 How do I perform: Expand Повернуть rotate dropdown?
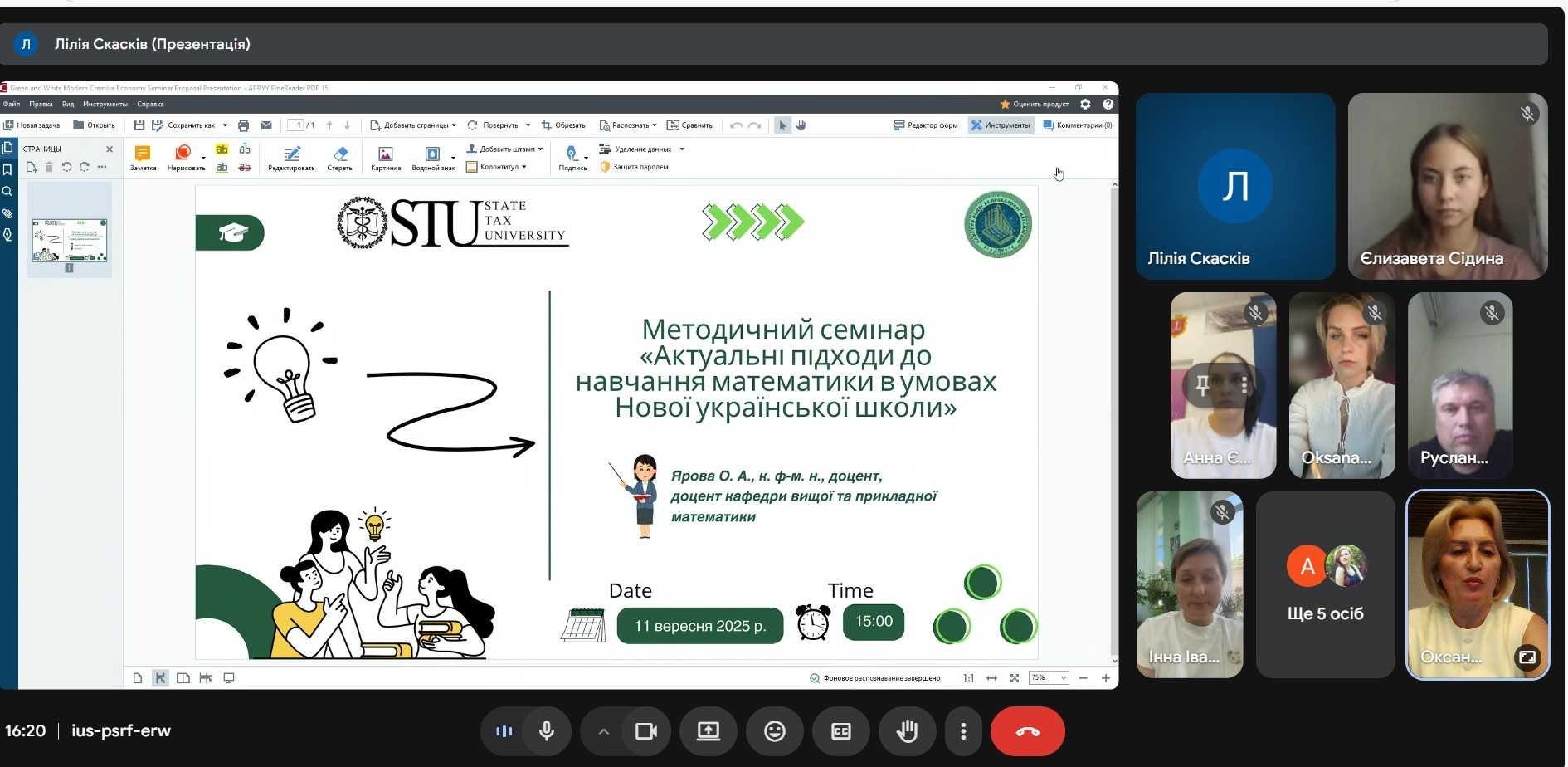[x=528, y=125]
